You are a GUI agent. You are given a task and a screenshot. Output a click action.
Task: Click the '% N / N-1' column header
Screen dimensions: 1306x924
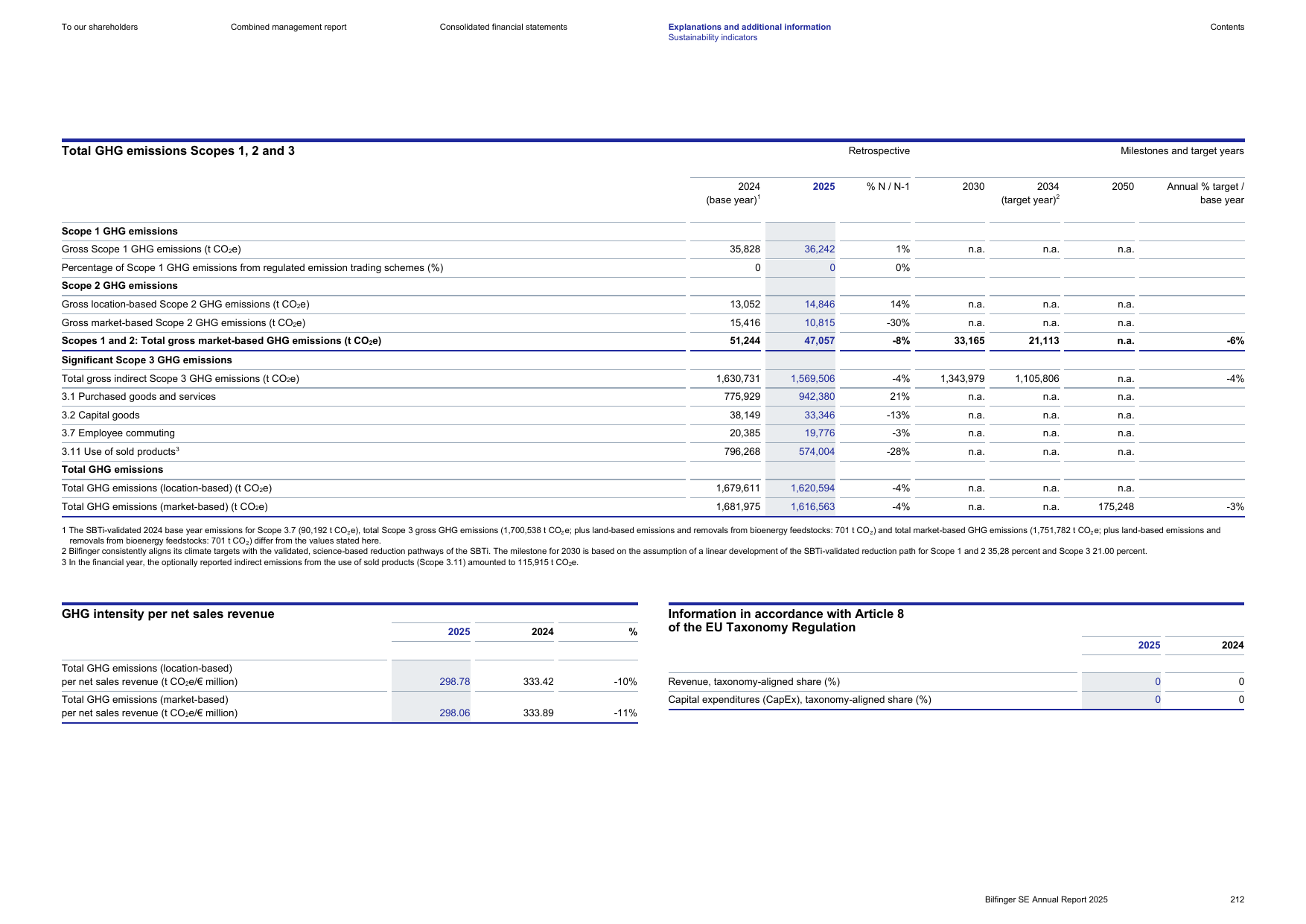pos(888,187)
